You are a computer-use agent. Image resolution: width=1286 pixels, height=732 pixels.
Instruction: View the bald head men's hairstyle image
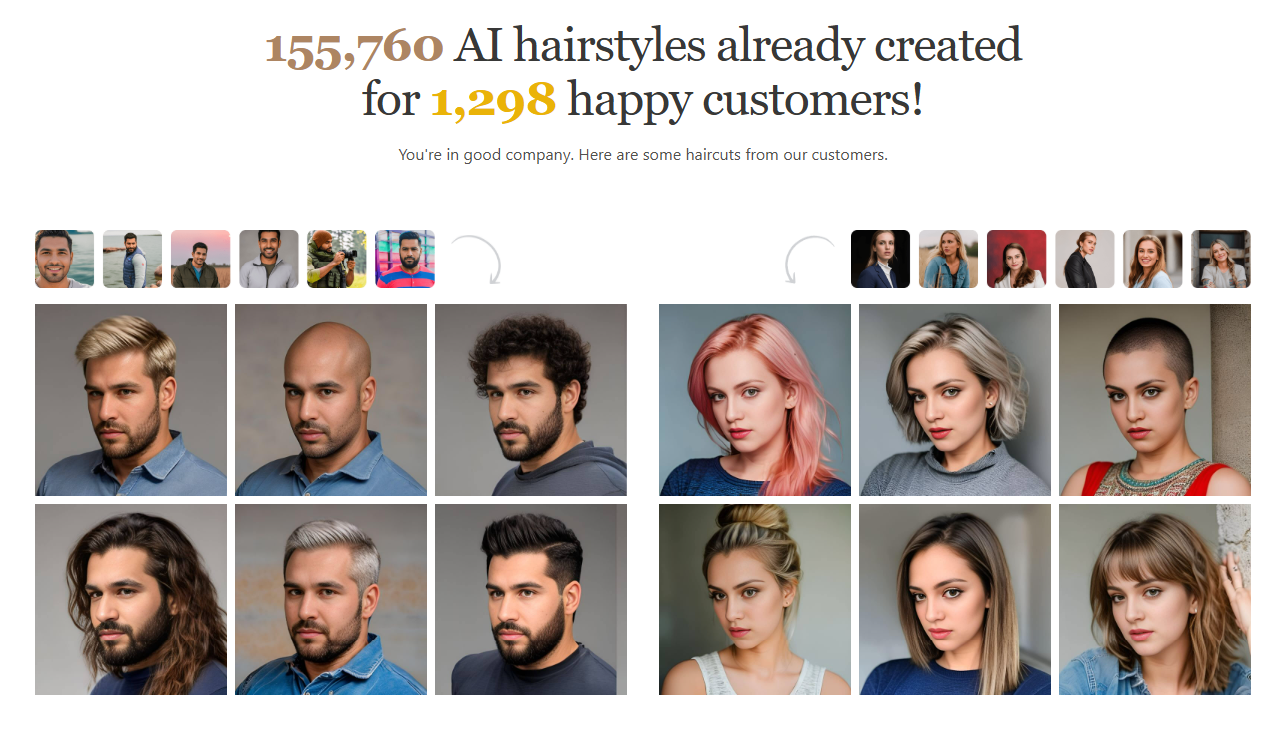coord(331,400)
